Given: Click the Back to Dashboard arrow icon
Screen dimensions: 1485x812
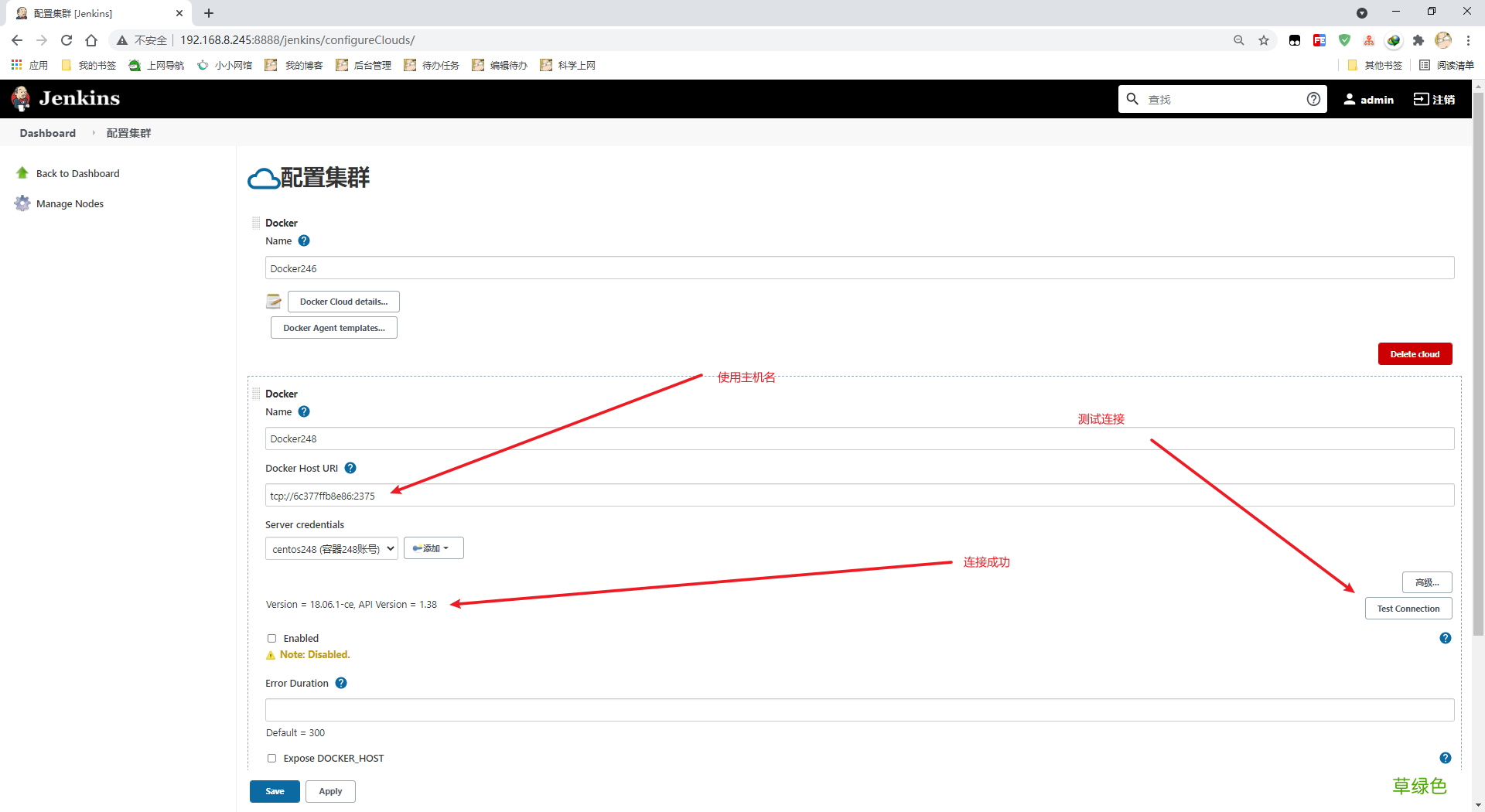Looking at the screenshot, I should pyautogui.click(x=22, y=172).
